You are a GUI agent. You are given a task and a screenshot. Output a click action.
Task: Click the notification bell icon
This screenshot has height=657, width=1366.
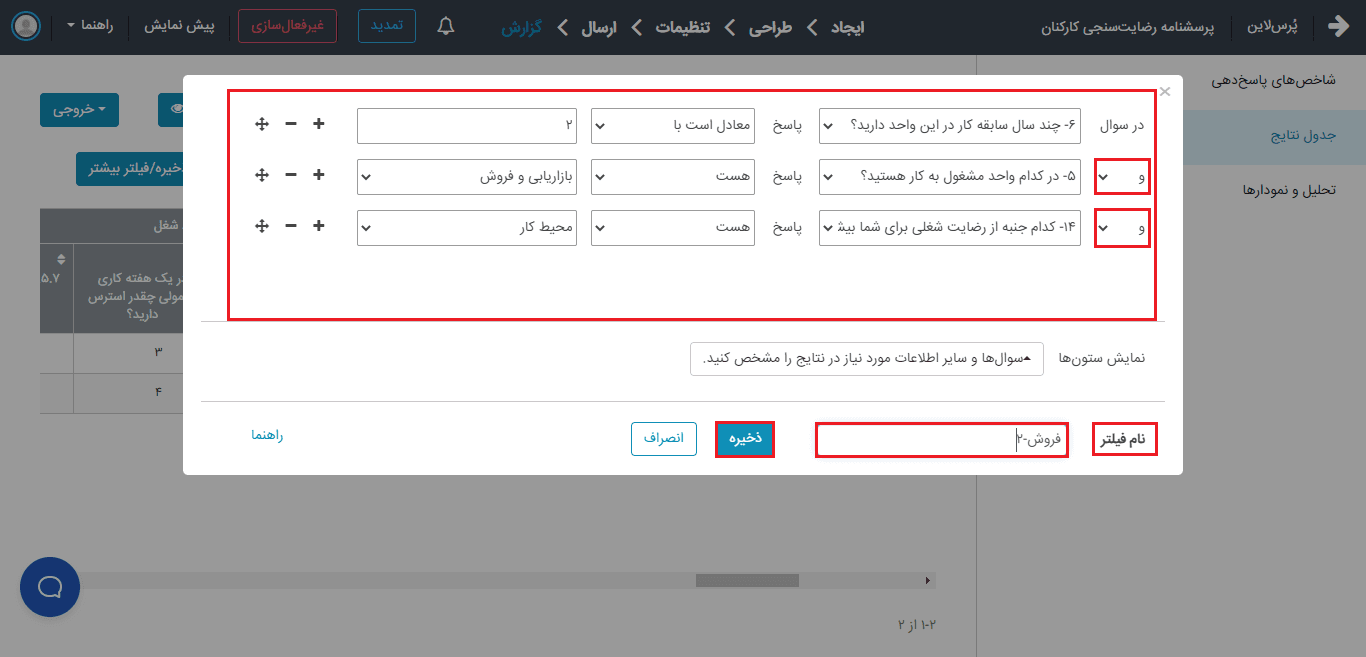point(446,27)
